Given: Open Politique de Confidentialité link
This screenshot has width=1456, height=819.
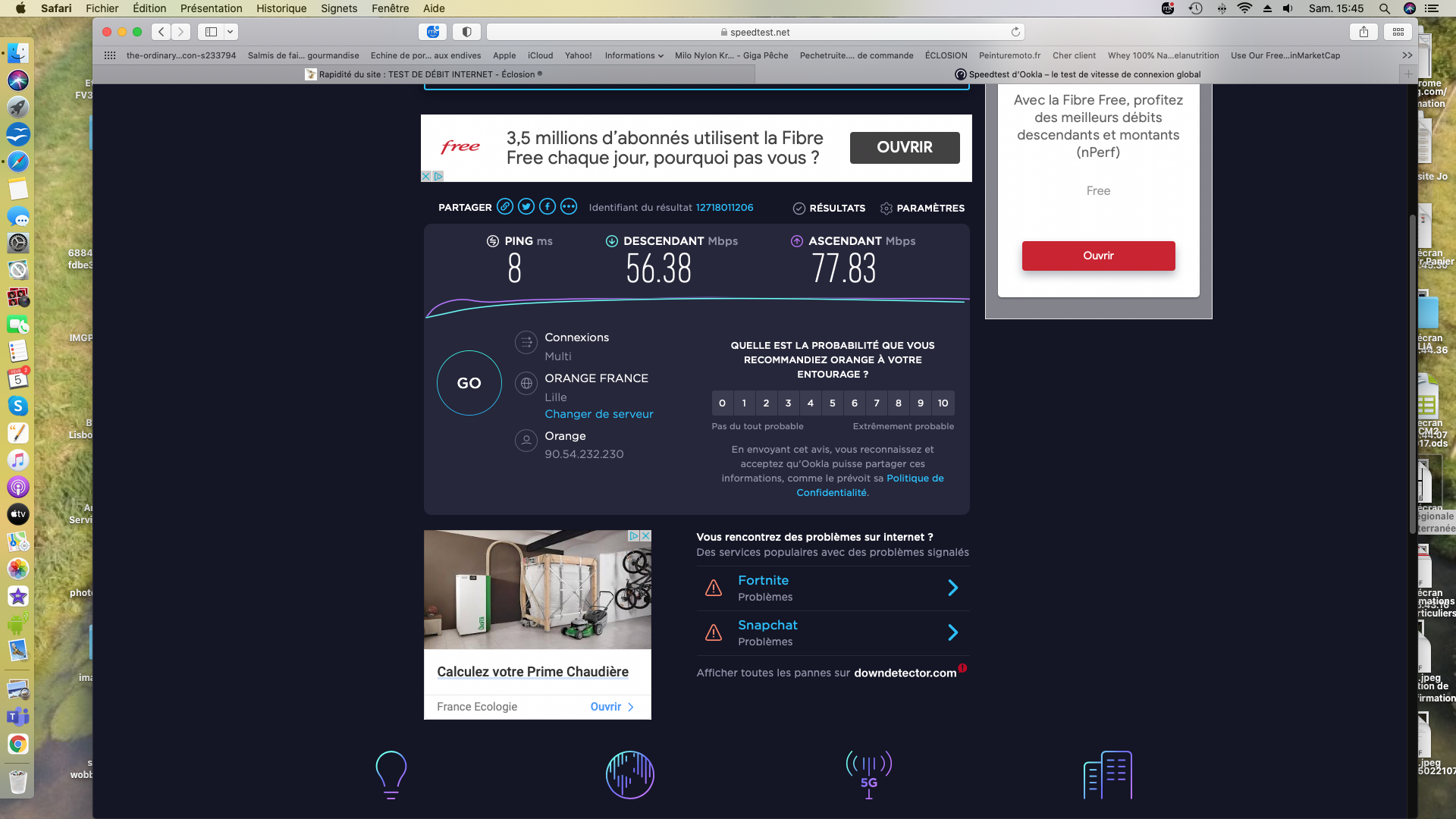Looking at the screenshot, I should pyautogui.click(x=915, y=479).
